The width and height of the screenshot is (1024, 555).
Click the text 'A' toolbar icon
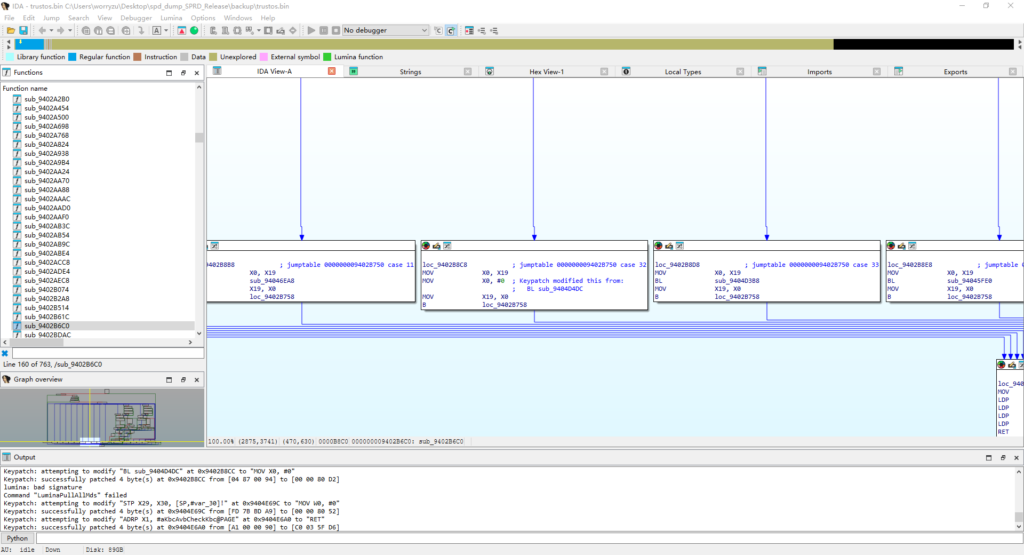tap(157, 31)
